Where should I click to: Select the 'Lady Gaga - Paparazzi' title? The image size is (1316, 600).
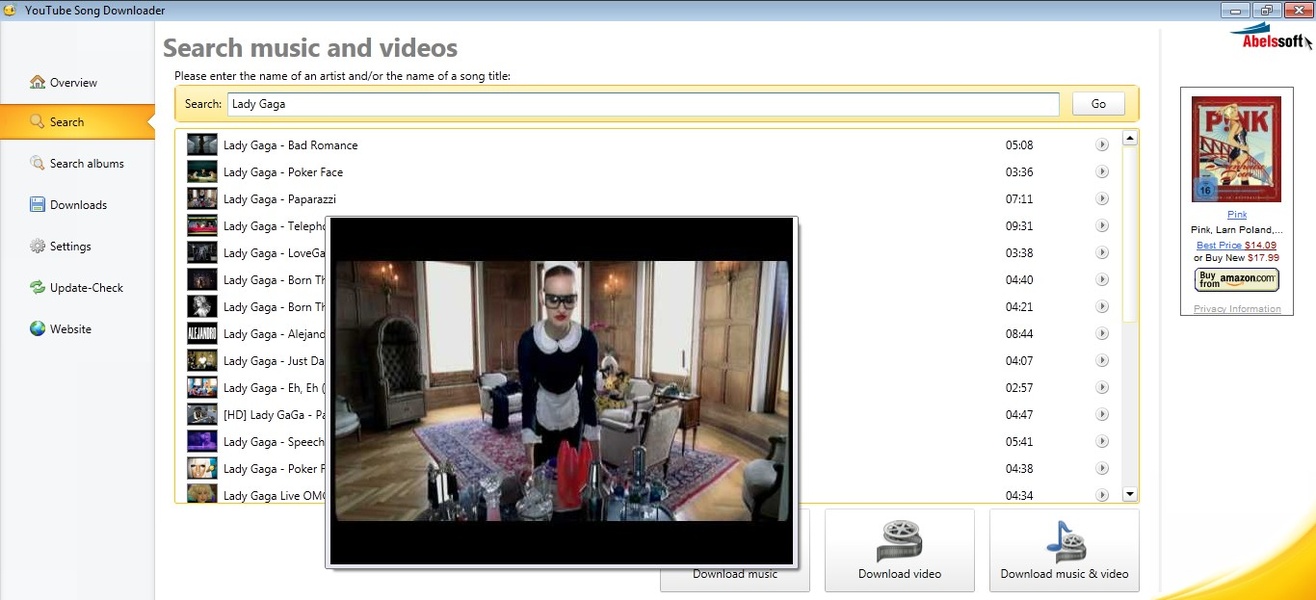(279, 199)
